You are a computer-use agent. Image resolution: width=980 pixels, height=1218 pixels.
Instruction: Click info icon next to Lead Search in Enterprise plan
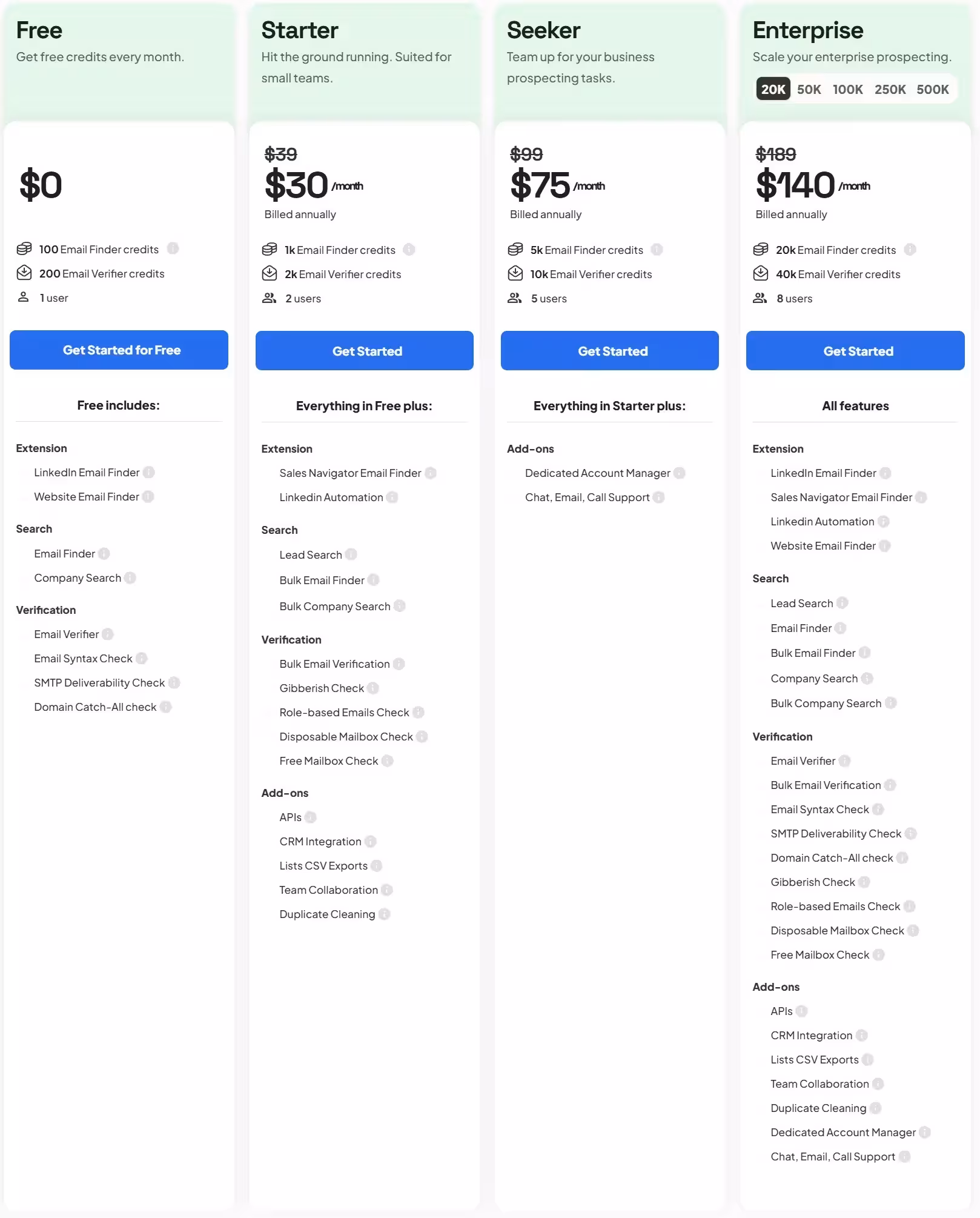(x=842, y=603)
